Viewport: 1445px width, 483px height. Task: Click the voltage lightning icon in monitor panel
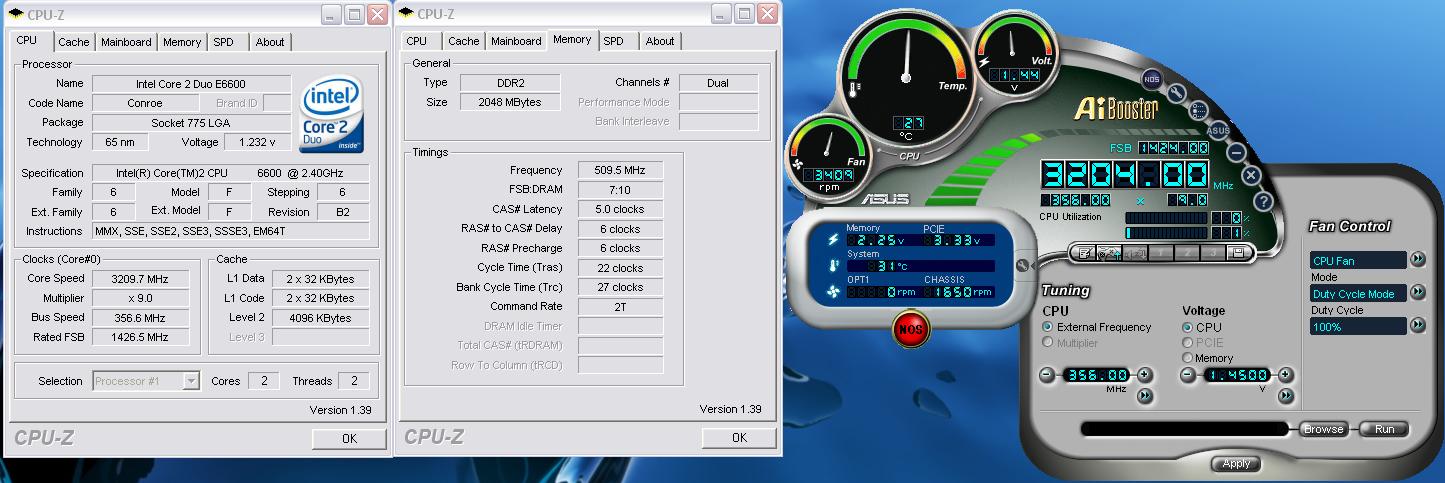(834, 240)
